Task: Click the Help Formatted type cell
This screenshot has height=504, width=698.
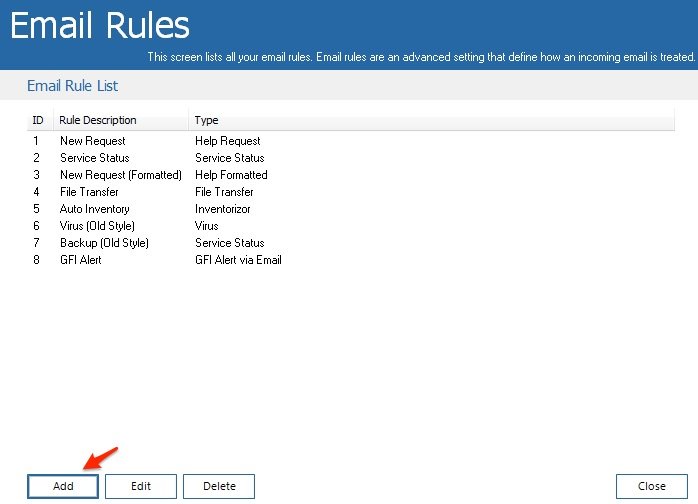Action: [x=231, y=175]
